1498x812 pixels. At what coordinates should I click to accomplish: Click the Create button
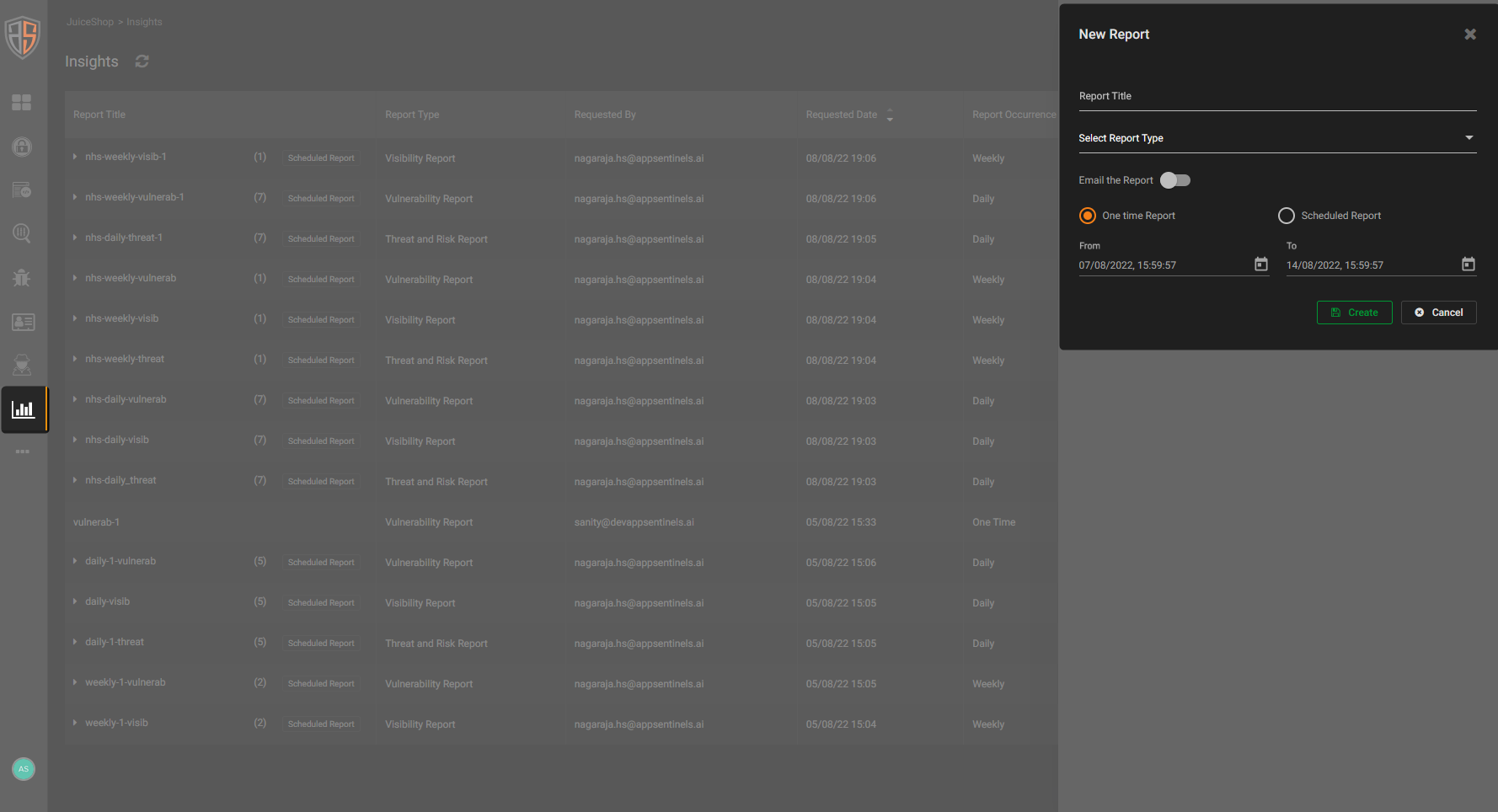(x=1354, y=313)
